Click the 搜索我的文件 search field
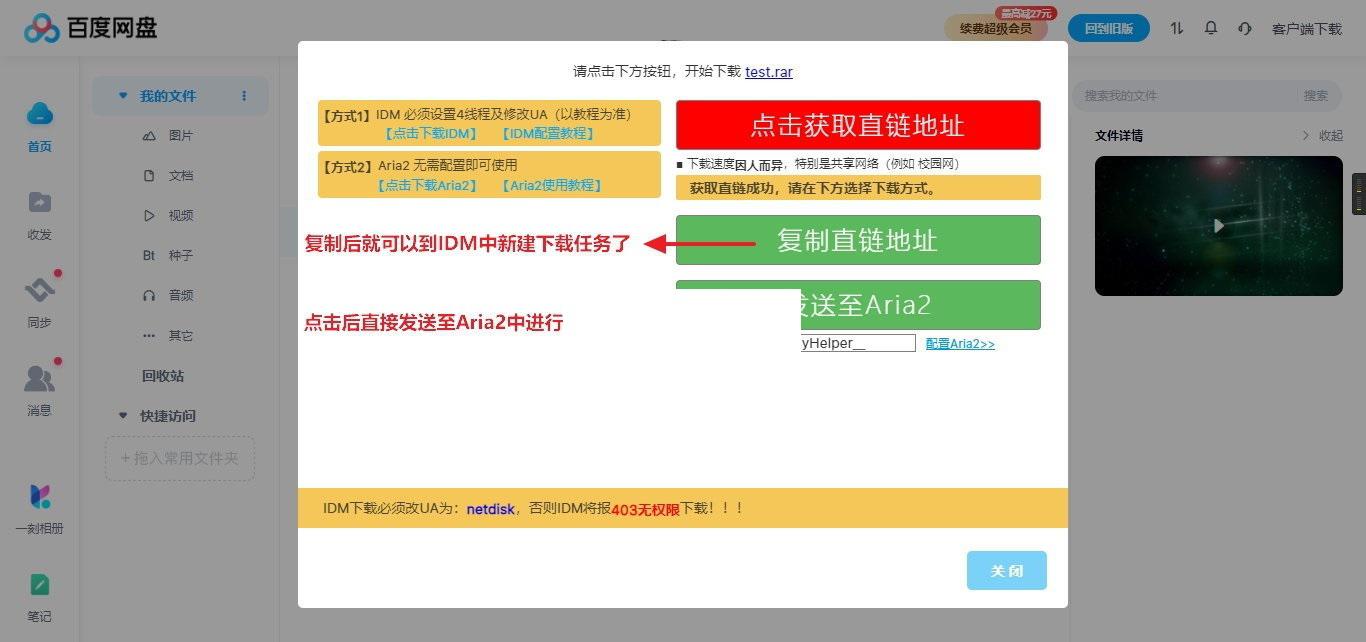 1185,96
